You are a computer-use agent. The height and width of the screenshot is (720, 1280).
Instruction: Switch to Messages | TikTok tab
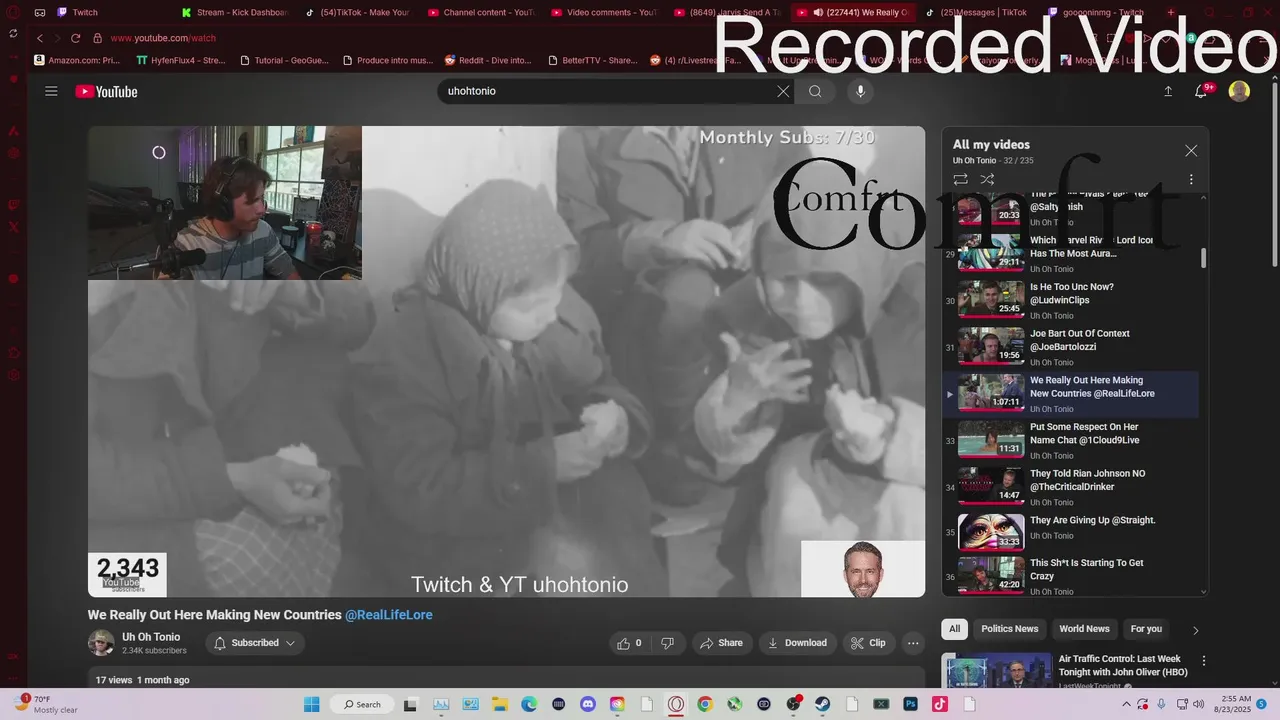tap(977, 12)
